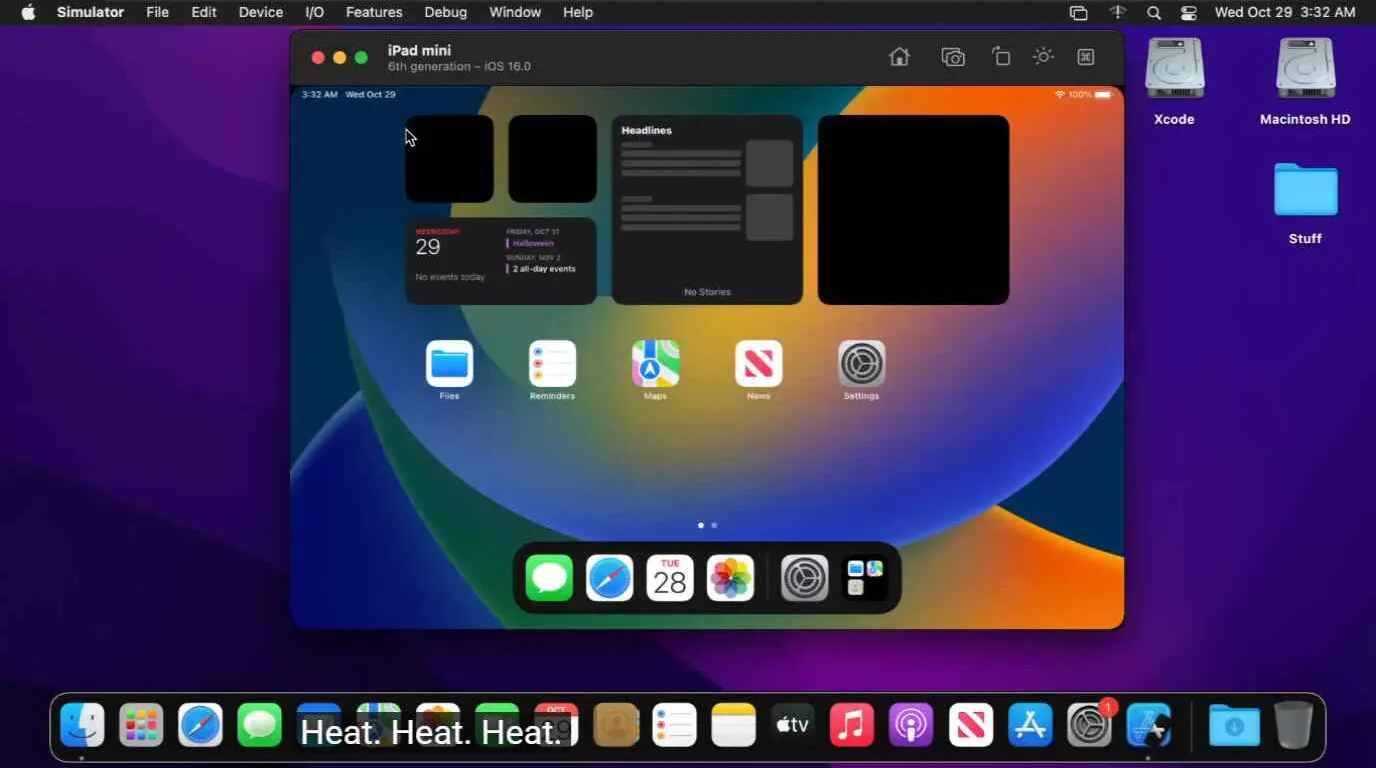Open Calendar in the iPad dock

(670, 578)
